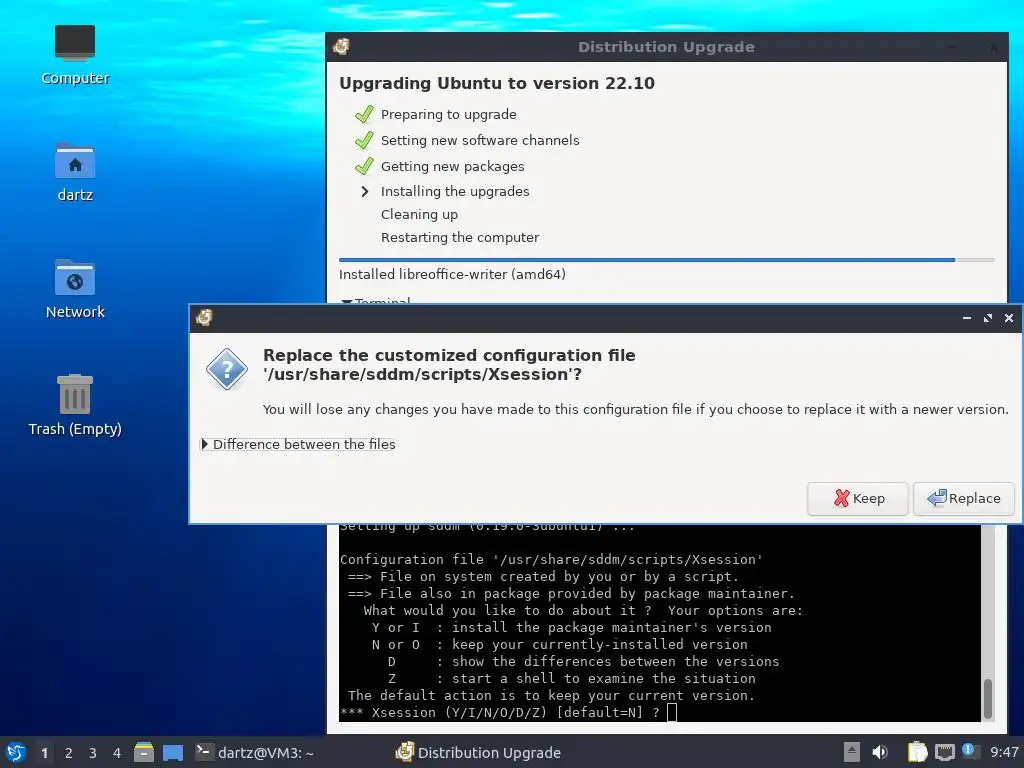The width and height of the screenshot is (1024, 768).
Task: Close the configuration file dialog
Action: coord(1008,318)
